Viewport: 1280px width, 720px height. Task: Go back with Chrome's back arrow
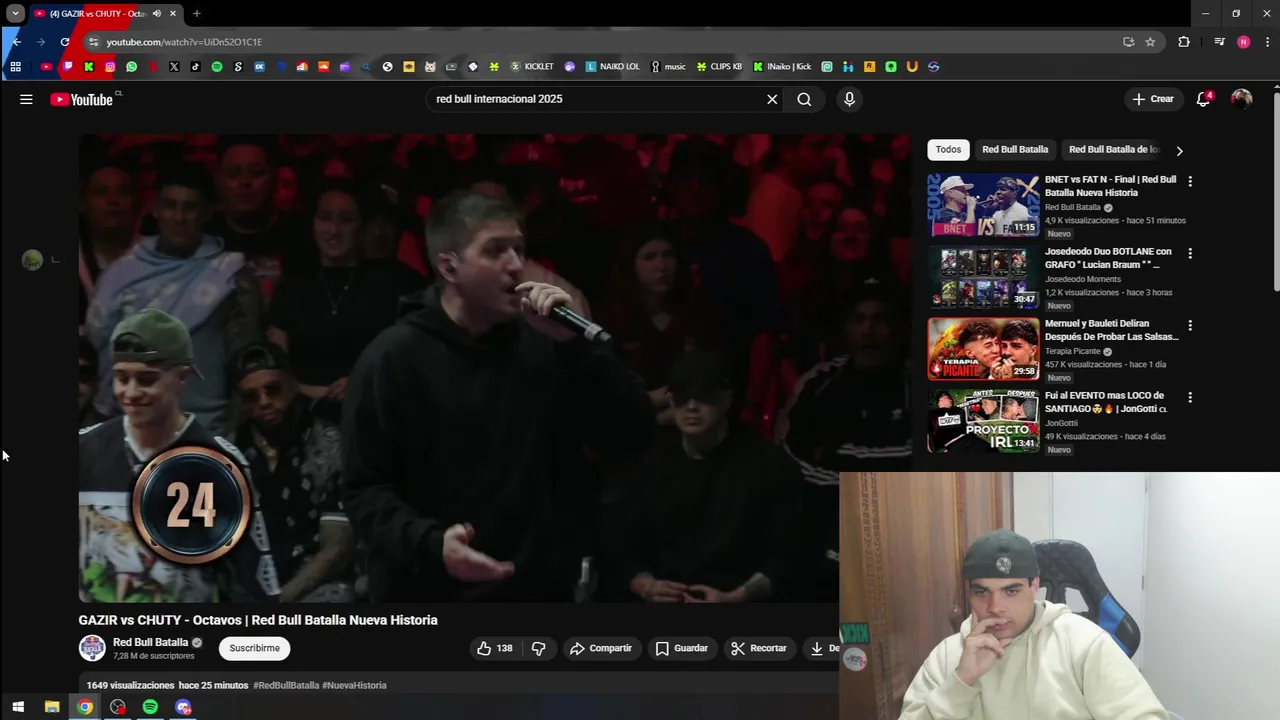16,42
